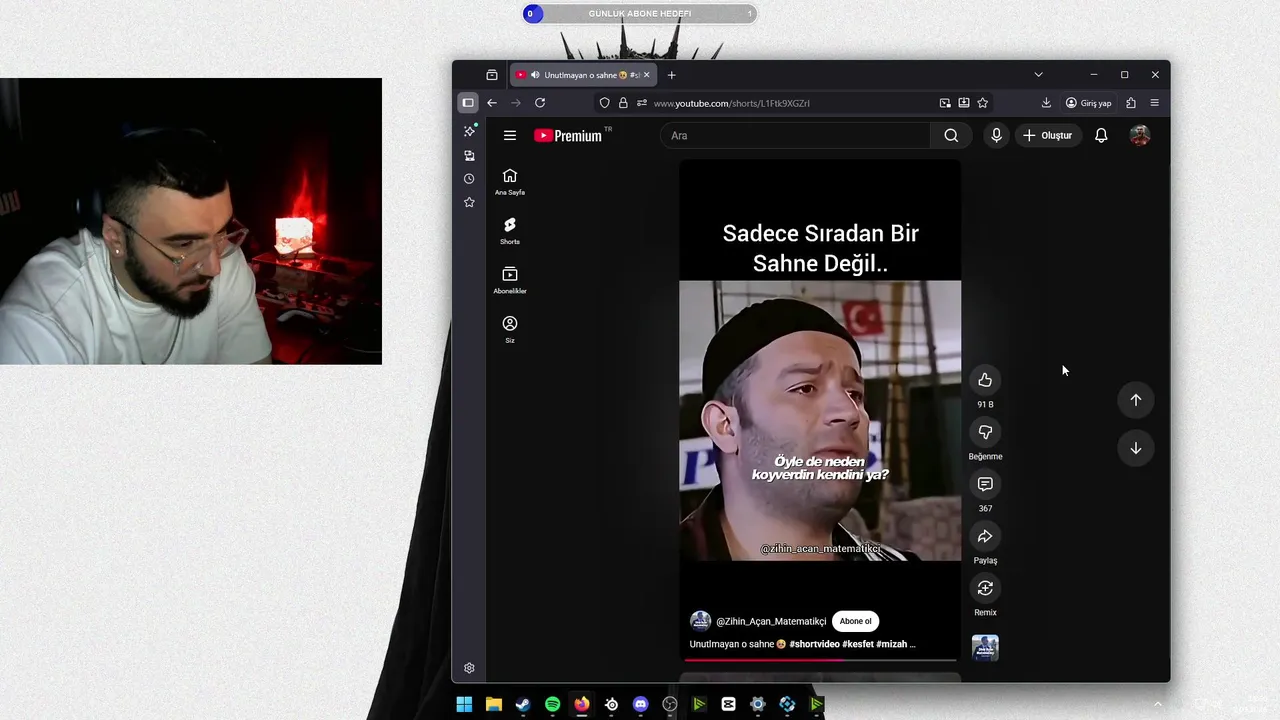This screenshot has width=1280, height=720.
Task: Open Spotify from taskbar
Action: [552, 704]
